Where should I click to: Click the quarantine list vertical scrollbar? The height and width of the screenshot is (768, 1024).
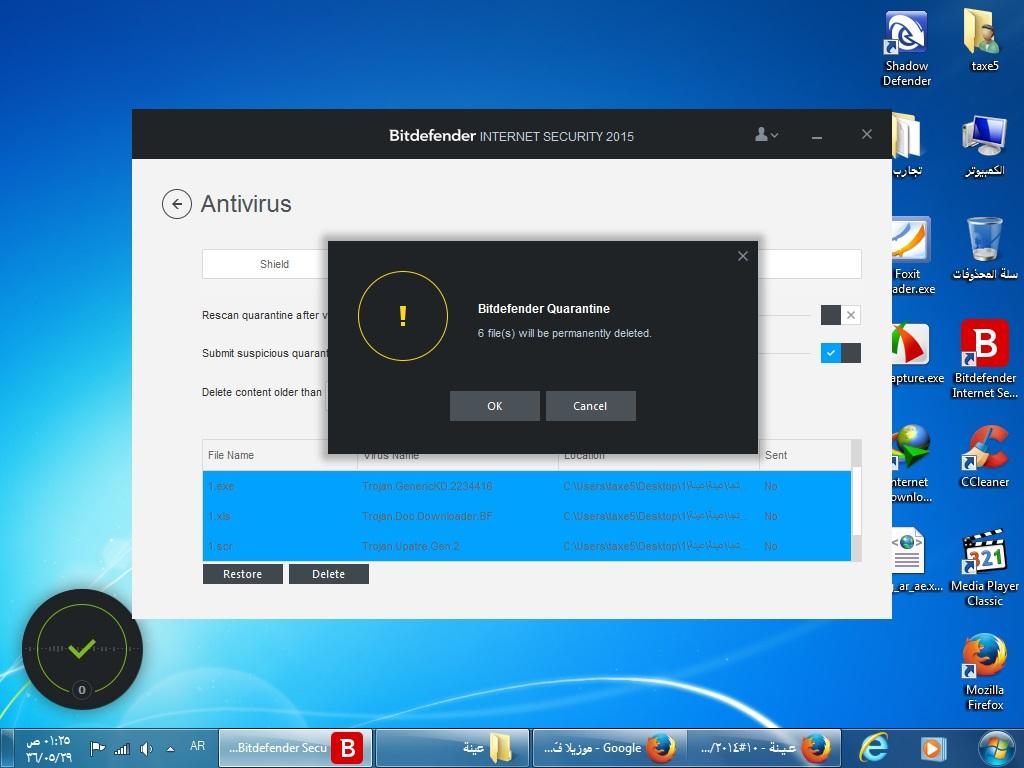(856, 501)
